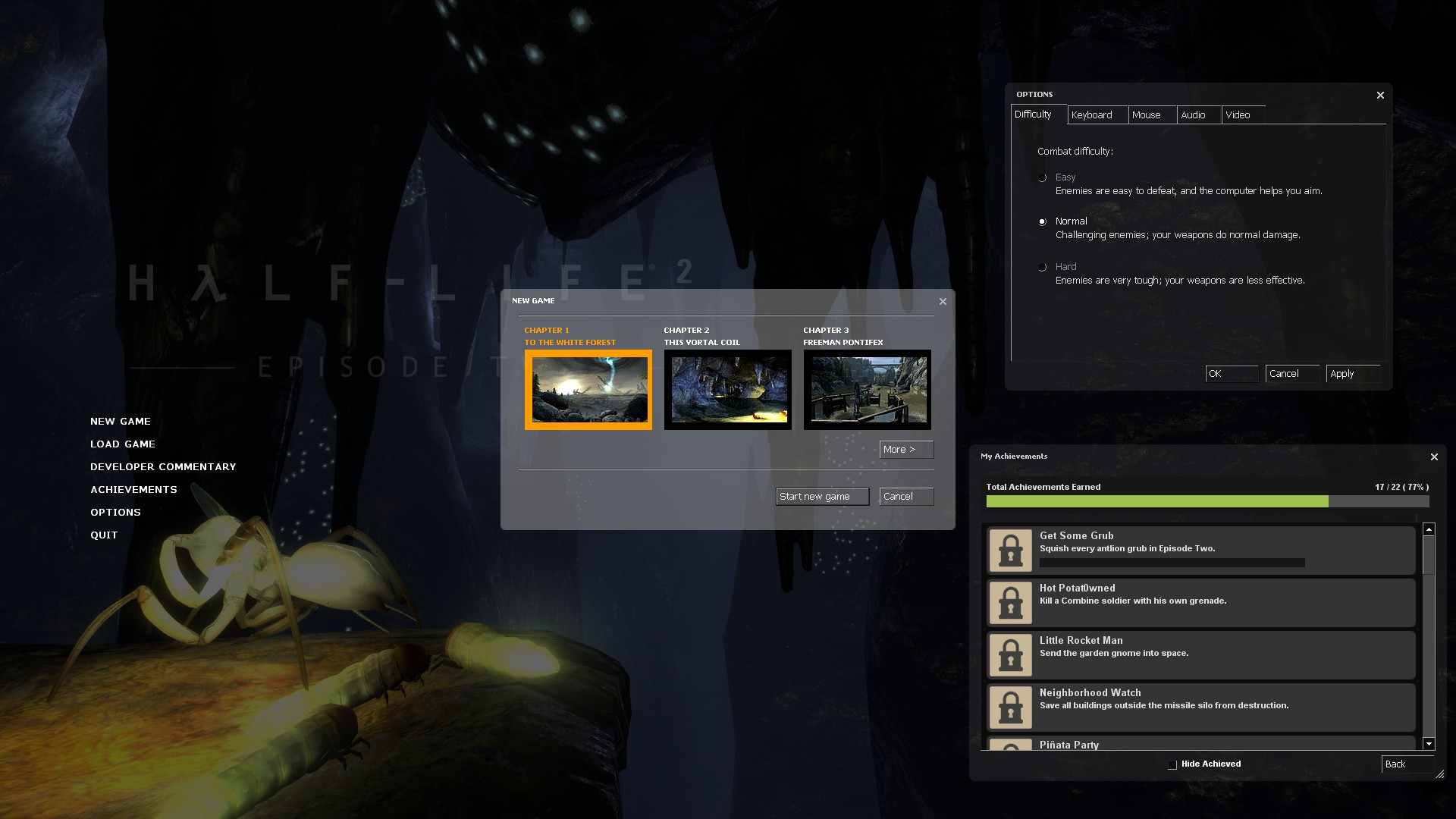
Task: Click the Hot Potat0wned lock icon
Action: [1011, 603]
